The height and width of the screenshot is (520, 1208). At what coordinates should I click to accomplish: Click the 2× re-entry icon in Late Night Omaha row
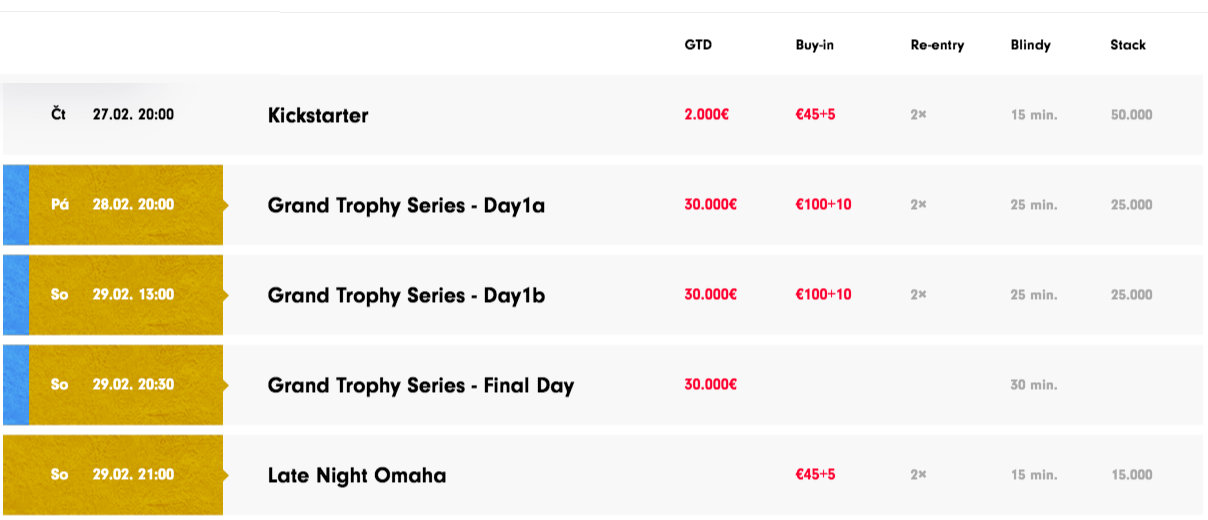click(918, 475)
